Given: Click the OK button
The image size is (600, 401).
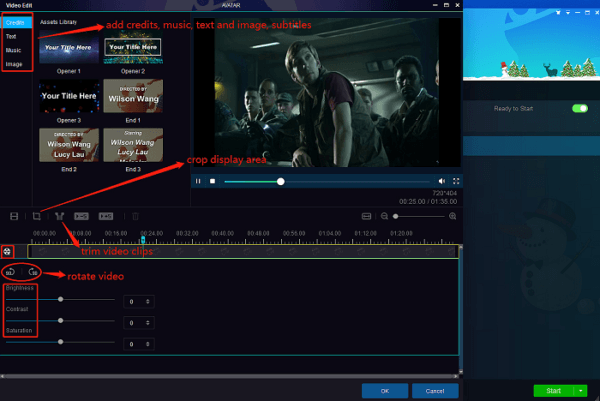Looking at the screenshot, I should tap(385, 391).
